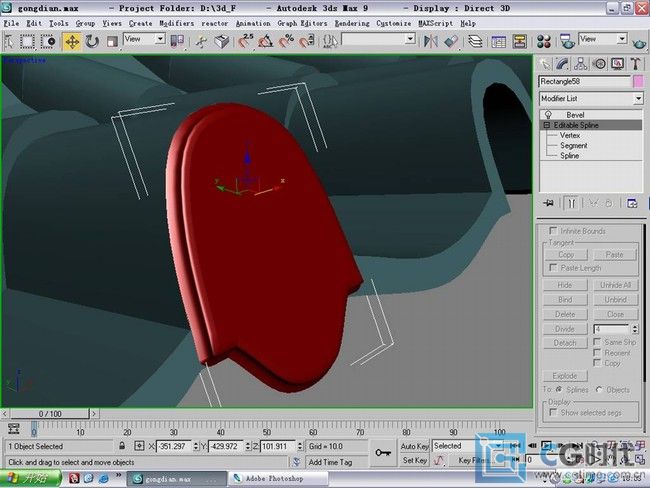The width and height of the screenshot is (650, 488).
Task: Select Segment sub-object level
Action: coord(574,146)
